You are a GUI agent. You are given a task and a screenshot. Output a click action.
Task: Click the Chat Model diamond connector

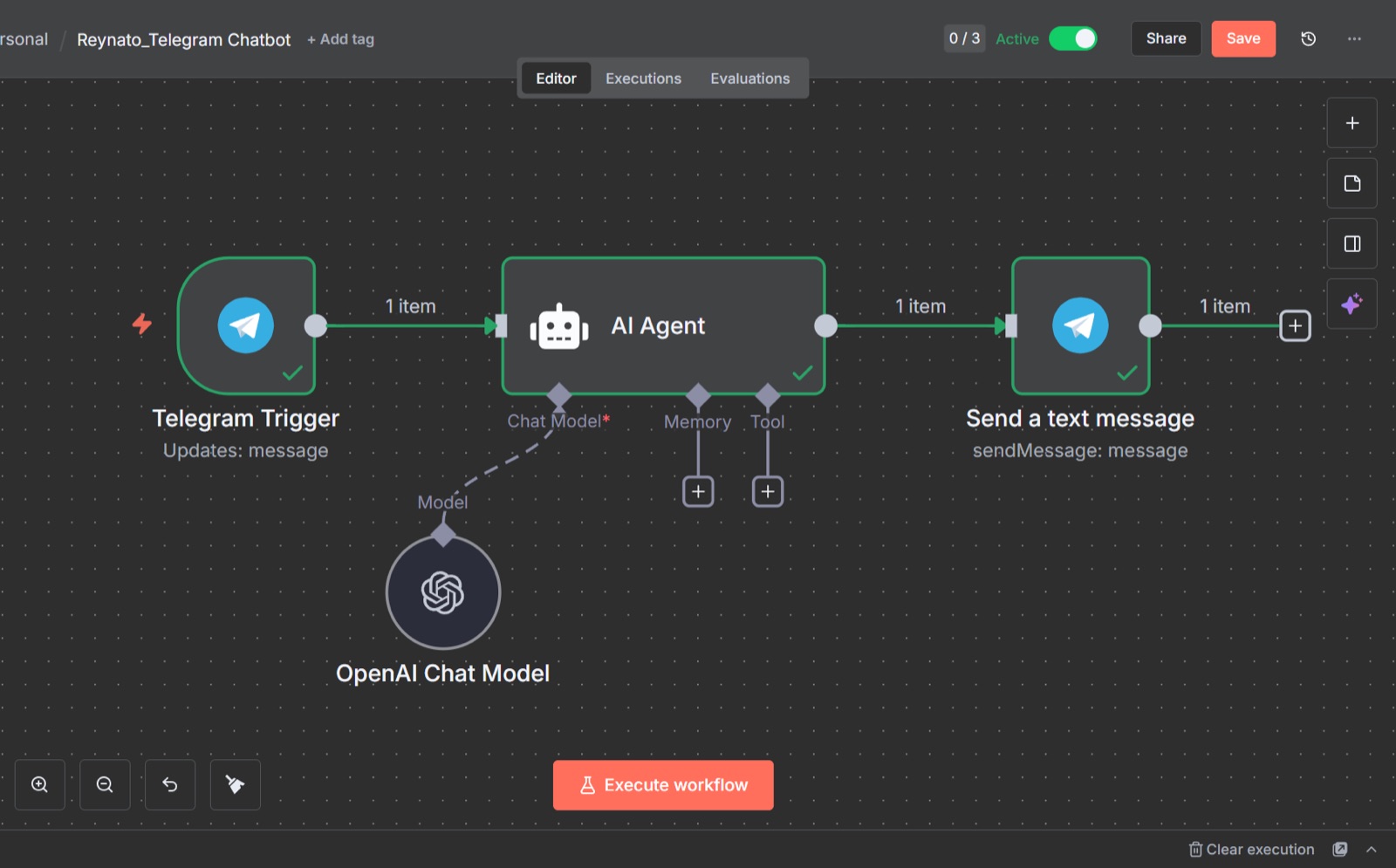(x=558, y=395)
